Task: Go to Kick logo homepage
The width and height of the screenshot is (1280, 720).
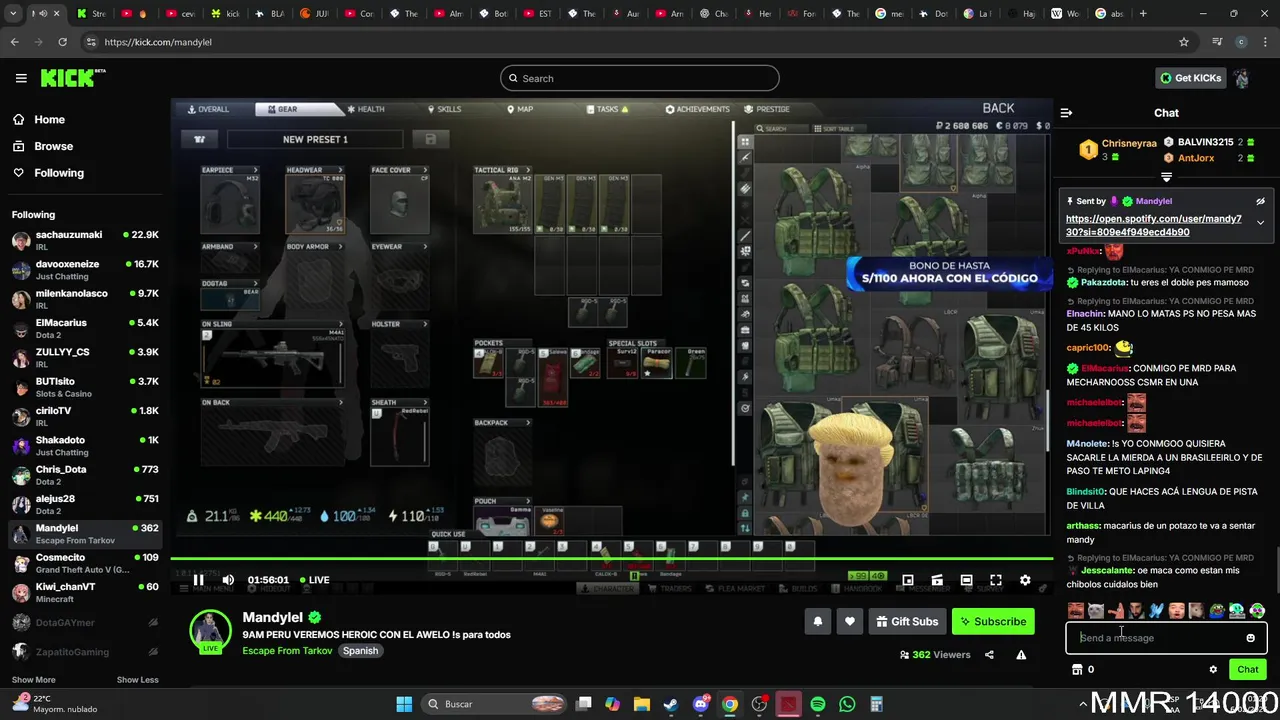Action: (x=73, y=78)
